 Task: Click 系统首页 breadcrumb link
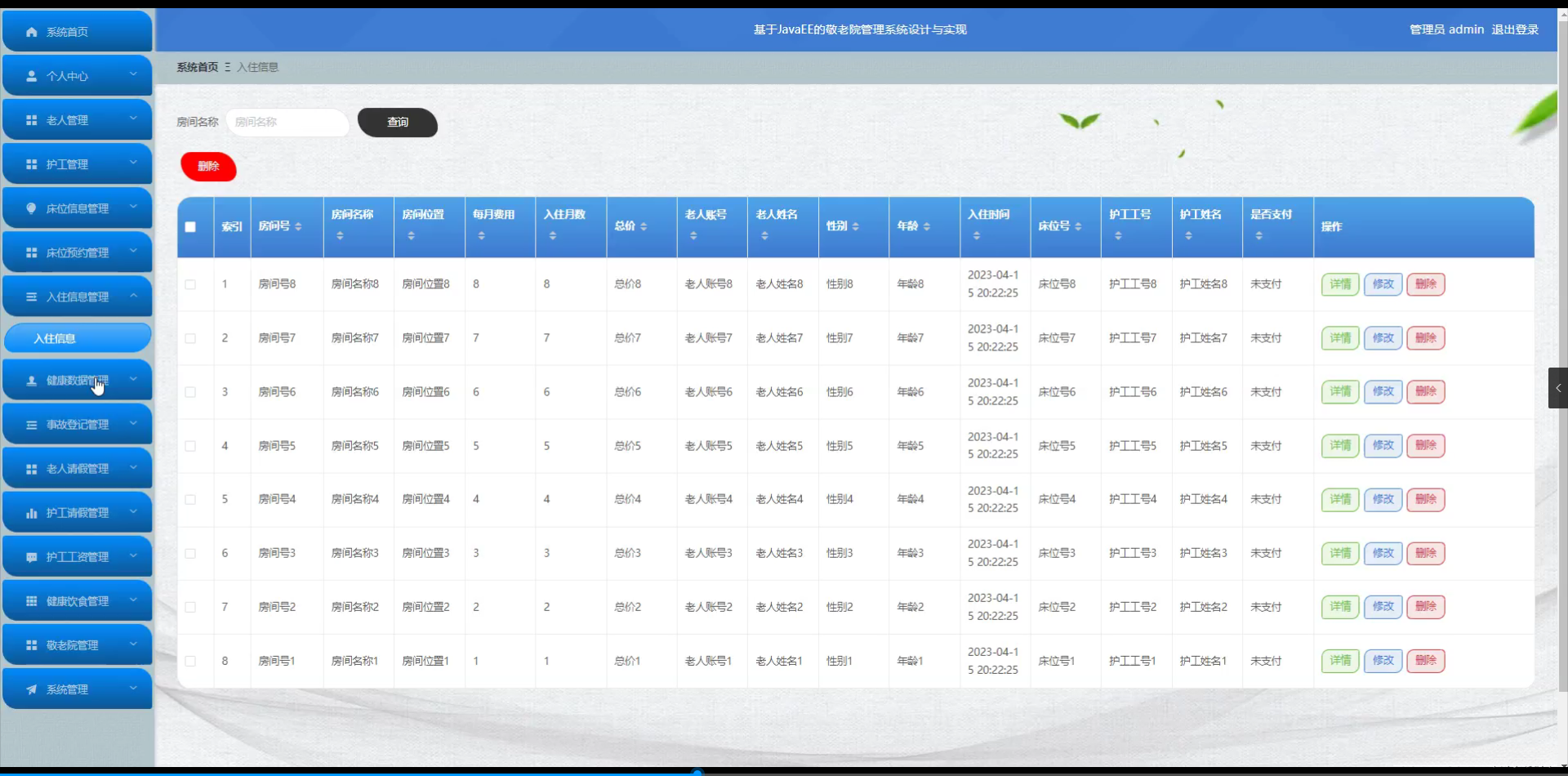(198, 67)
